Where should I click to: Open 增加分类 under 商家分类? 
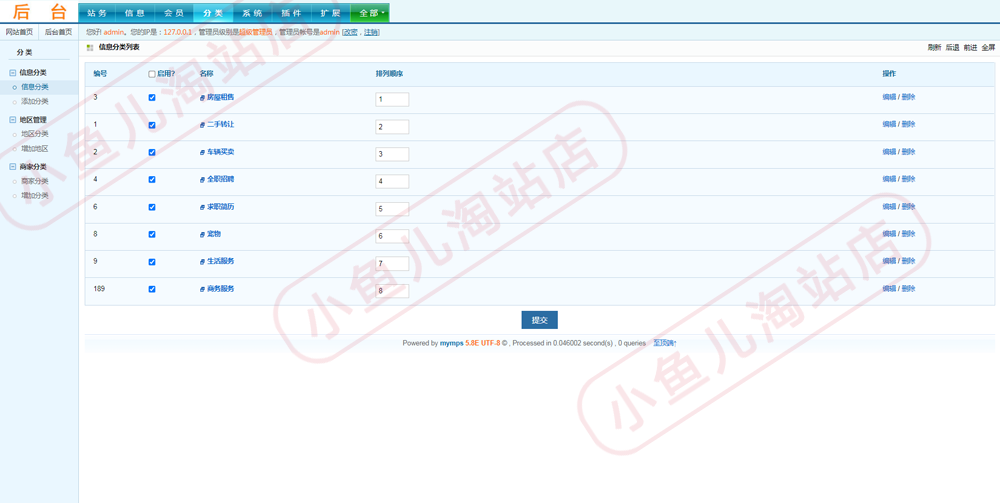tap(34, 196)
